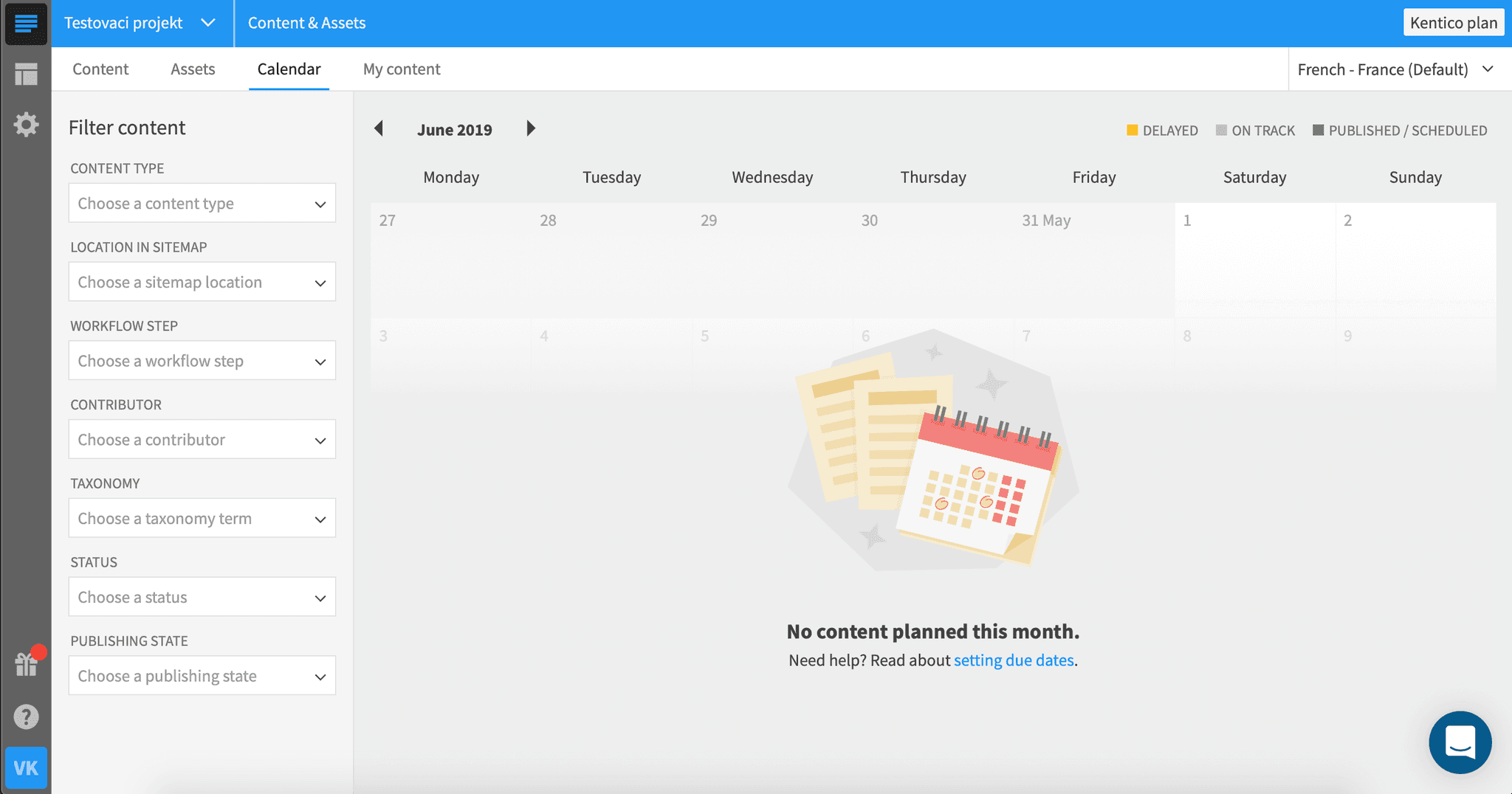1512x794 pixels.
Task: Toggle the PUBLISHED / SCHEDULED legend filter
Action: [x=1401, y=130]
